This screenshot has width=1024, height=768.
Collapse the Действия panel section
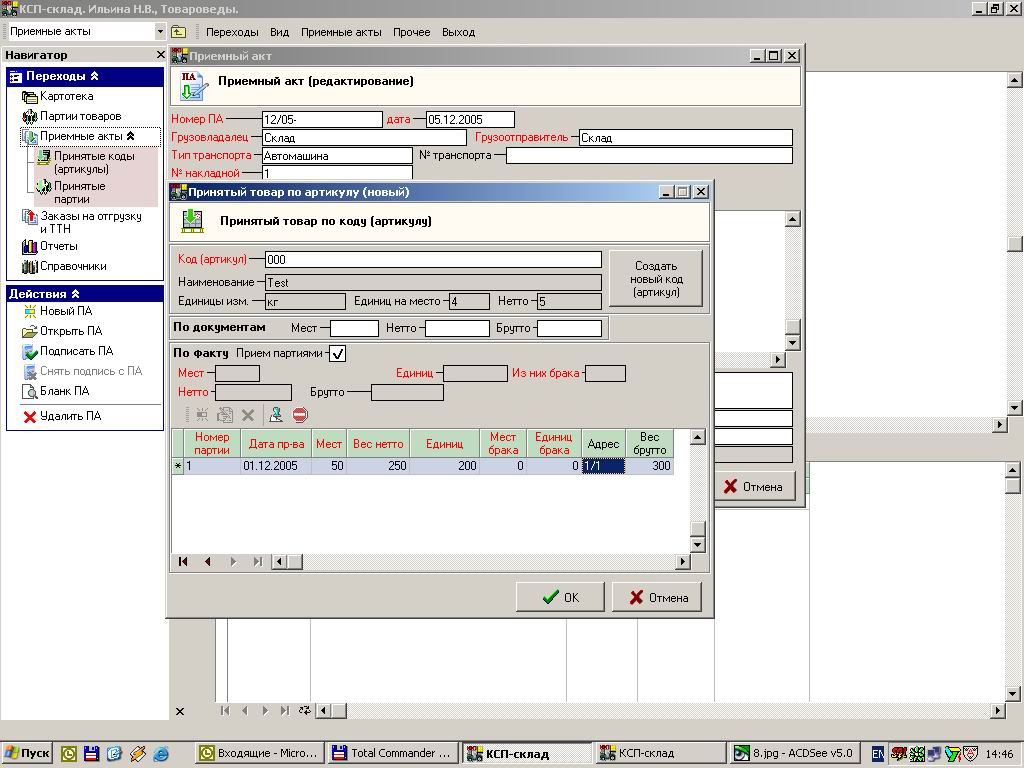coord(75,294)
